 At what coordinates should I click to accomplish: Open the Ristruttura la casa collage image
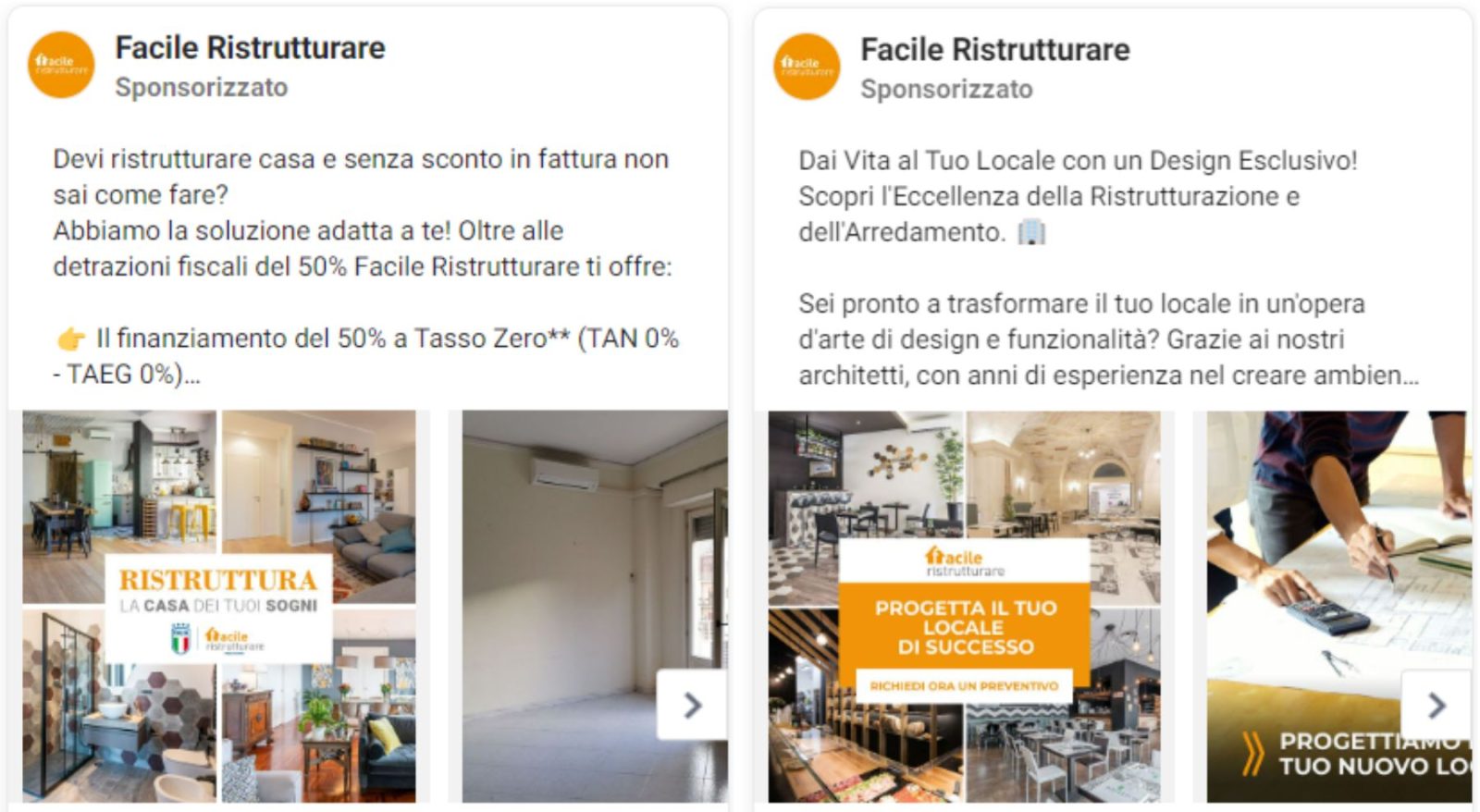(219, 606)
